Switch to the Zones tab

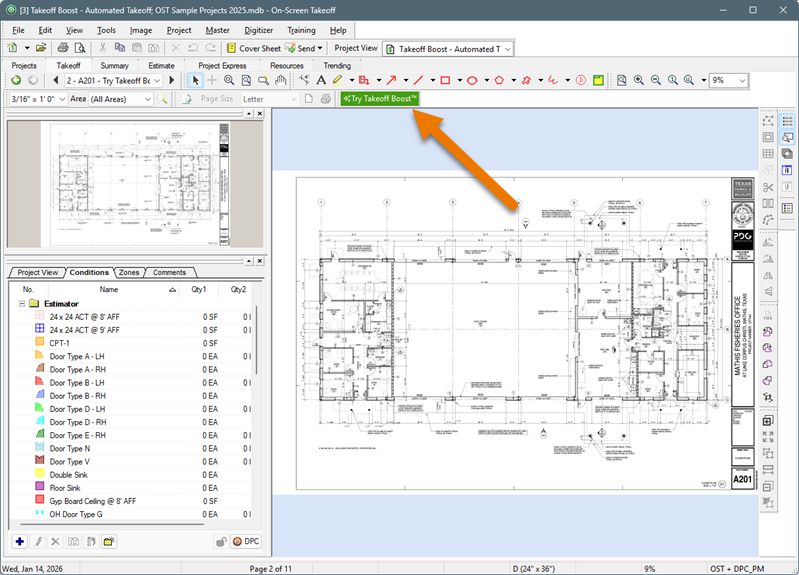(x=129, y=272)
